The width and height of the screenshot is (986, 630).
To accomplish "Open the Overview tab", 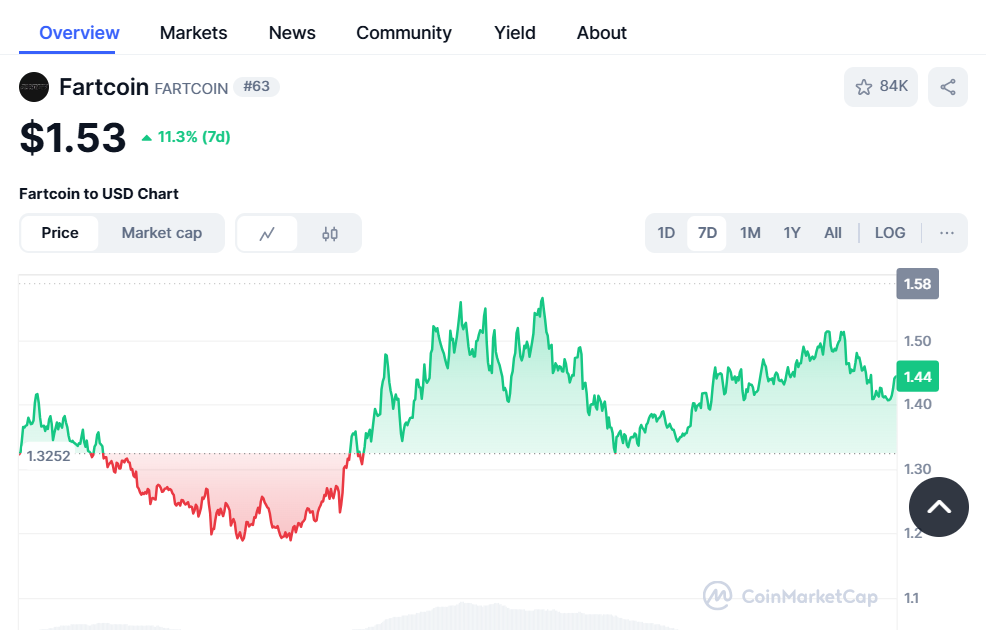I will [x=79, y=33].
